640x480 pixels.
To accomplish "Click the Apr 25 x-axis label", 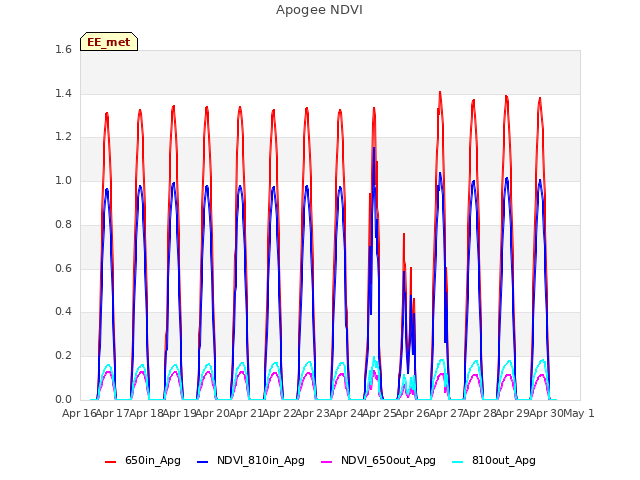I will click(x=380, y=413).
